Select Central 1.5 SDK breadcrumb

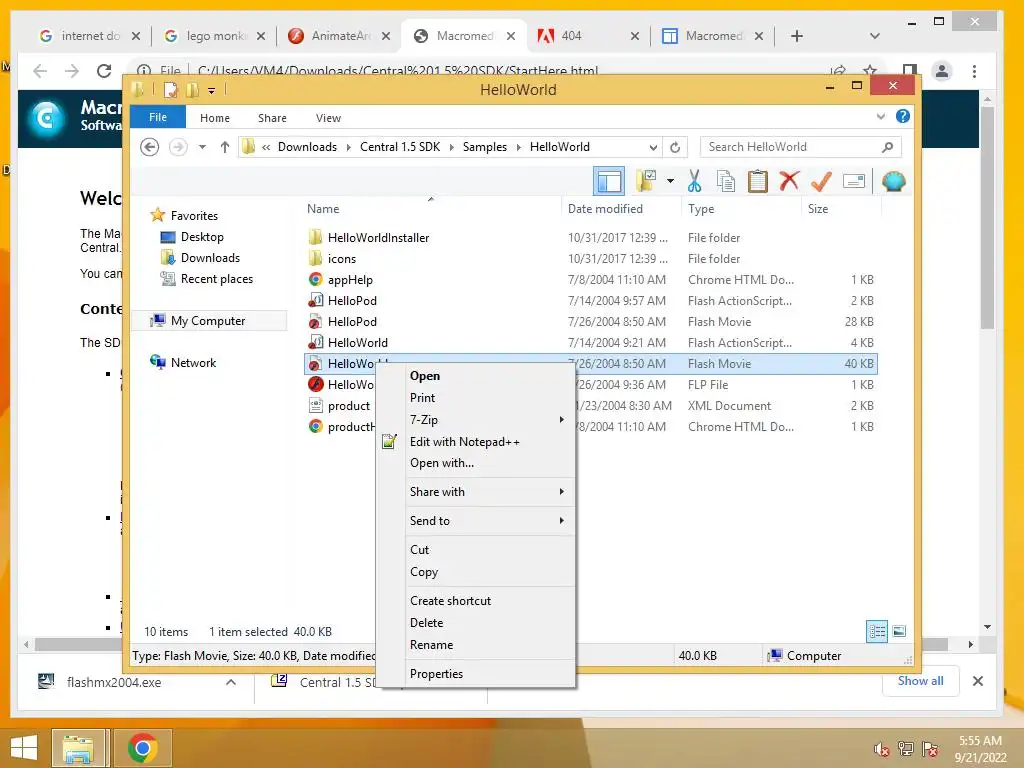coord(400,147)
